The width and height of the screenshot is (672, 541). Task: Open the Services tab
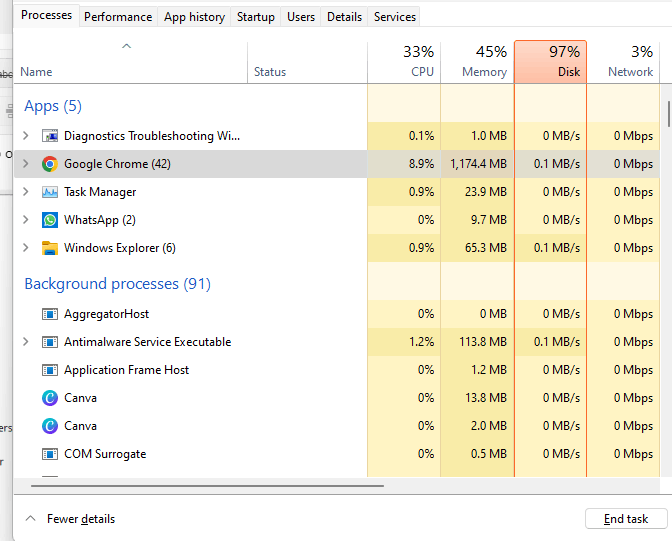point(395,17)
